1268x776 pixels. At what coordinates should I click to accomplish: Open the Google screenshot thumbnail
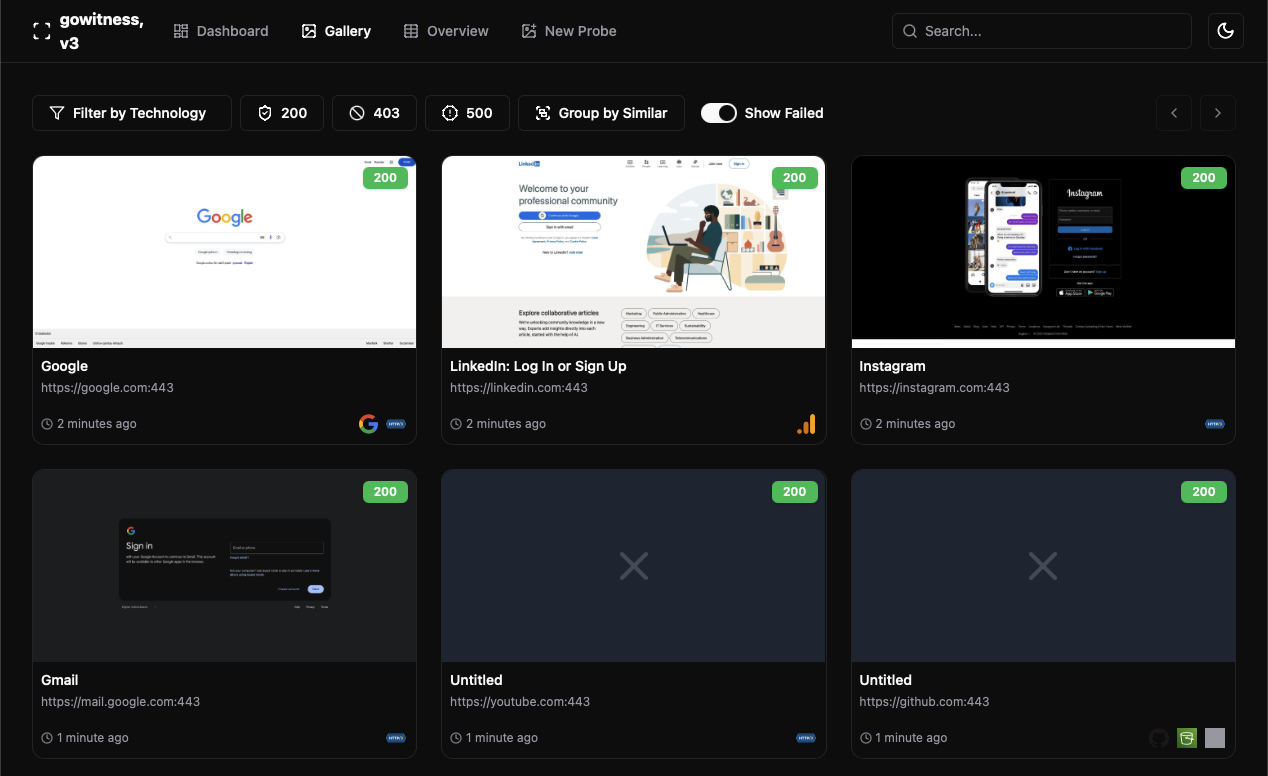pos(225,252)
